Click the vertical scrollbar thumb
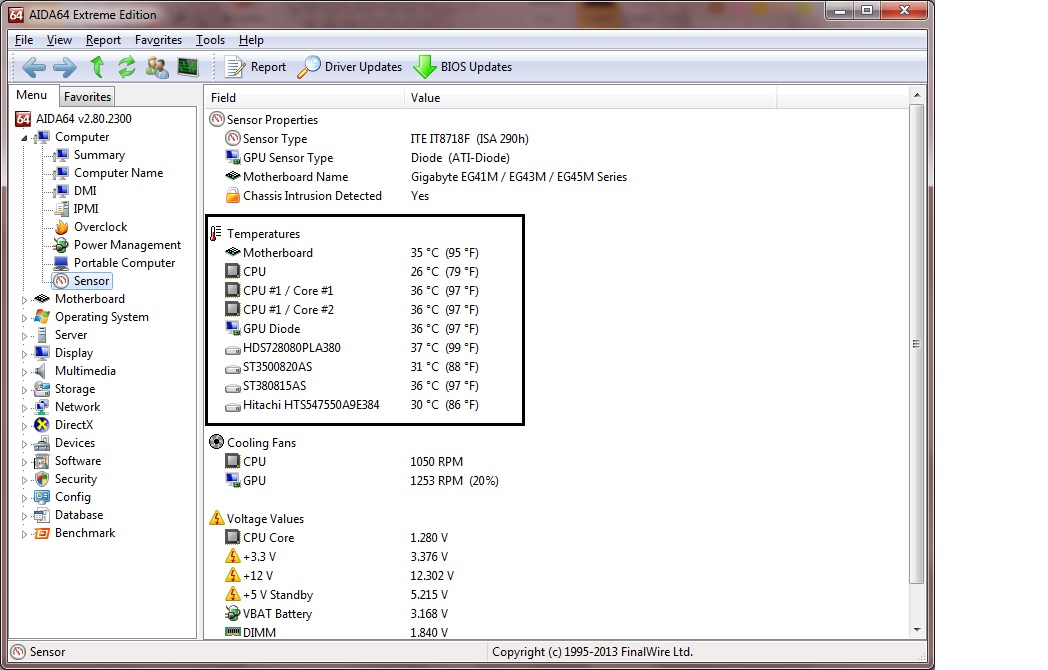This screenshot has height=670, width=1048. tap(917, 344)
